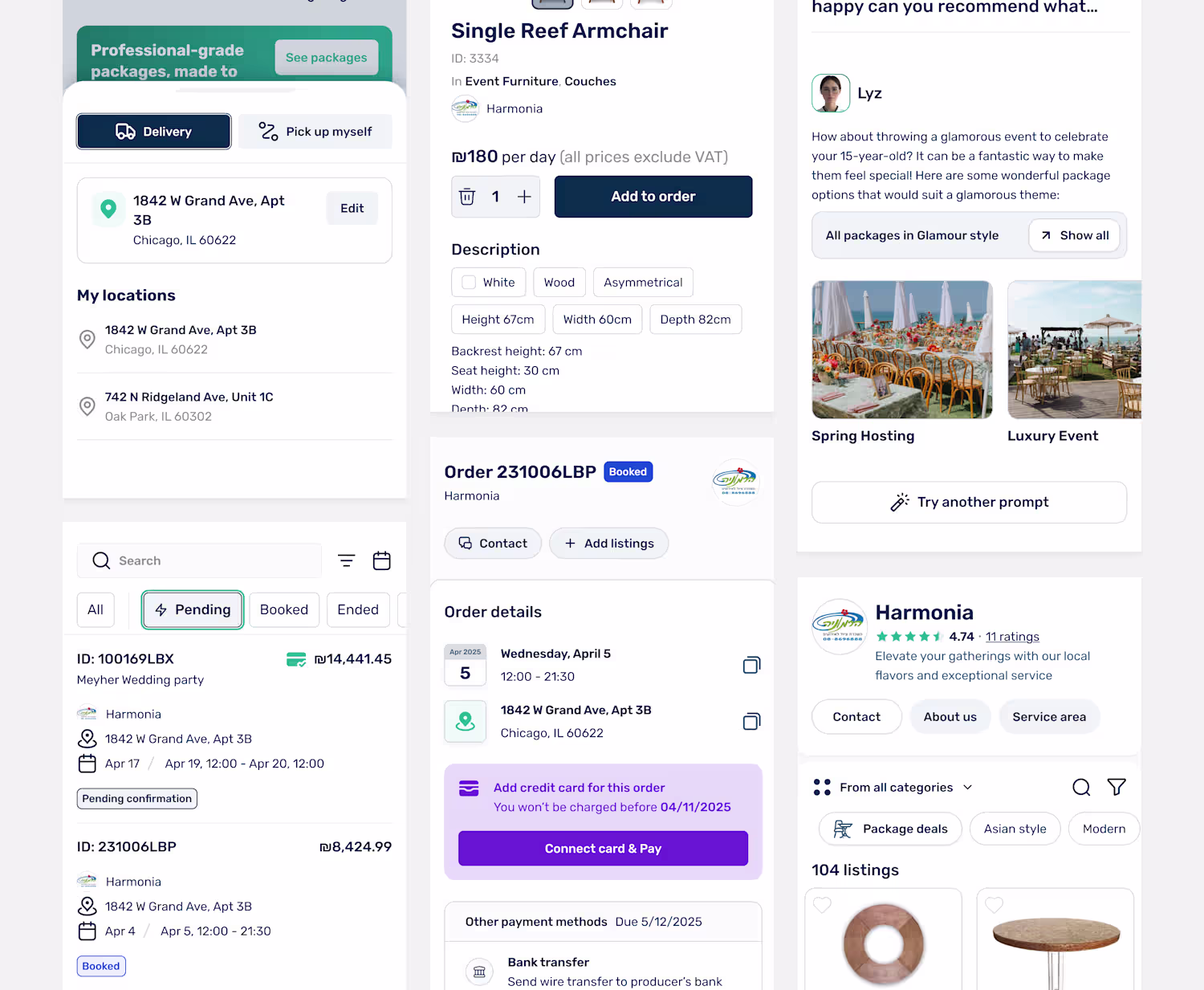Open the funnel filter icon in listings

tap(1117, 788)
